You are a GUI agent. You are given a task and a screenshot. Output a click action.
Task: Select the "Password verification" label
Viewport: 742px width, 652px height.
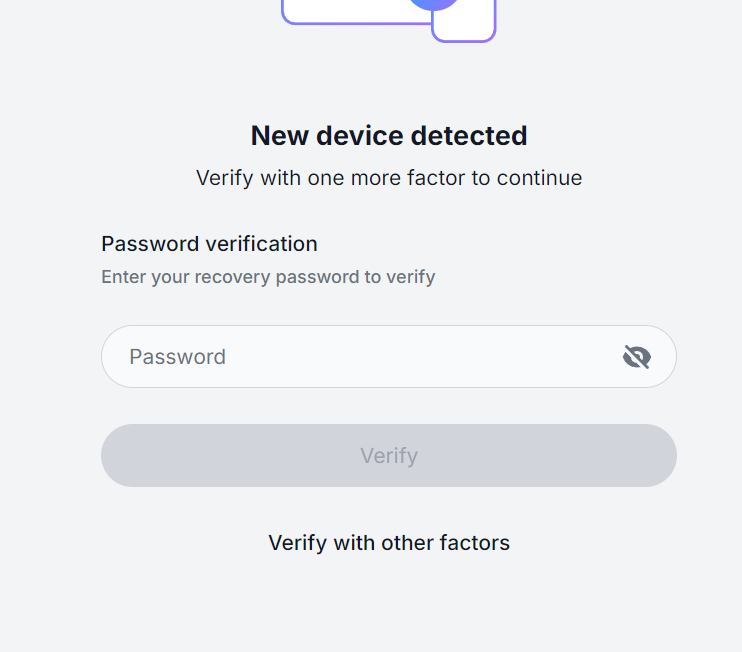coord(209,244)
